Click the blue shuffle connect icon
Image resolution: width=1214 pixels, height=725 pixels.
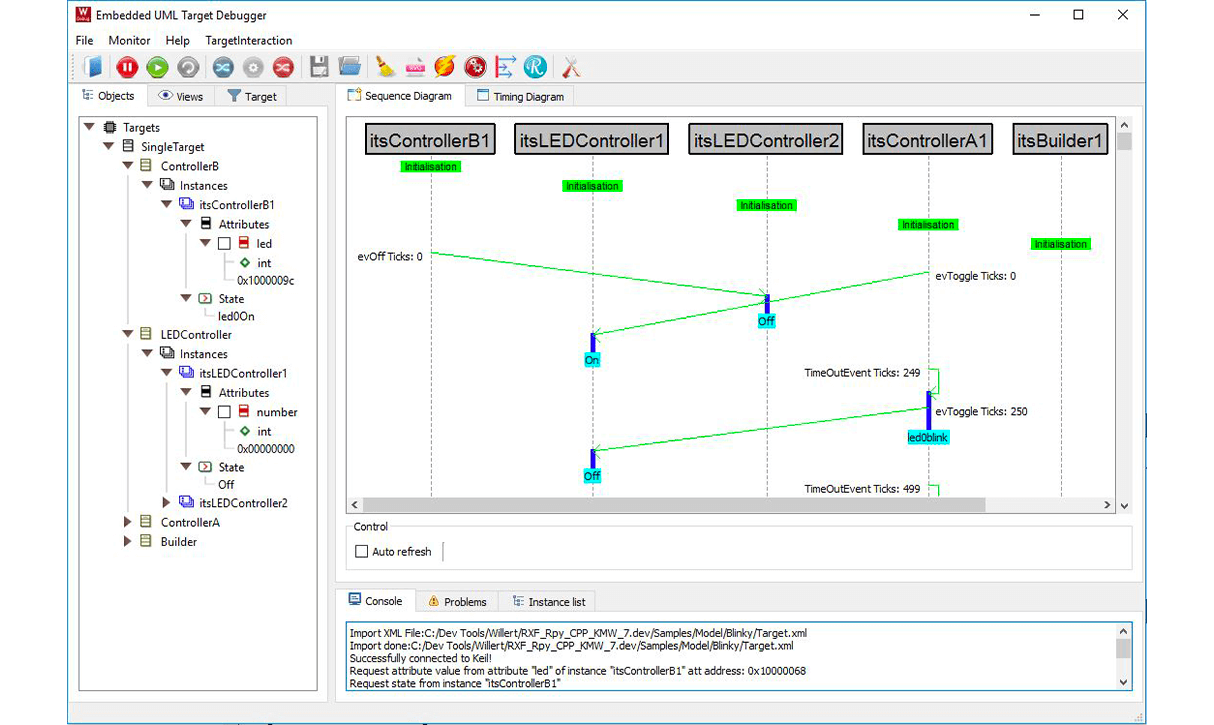click(223, 67)
